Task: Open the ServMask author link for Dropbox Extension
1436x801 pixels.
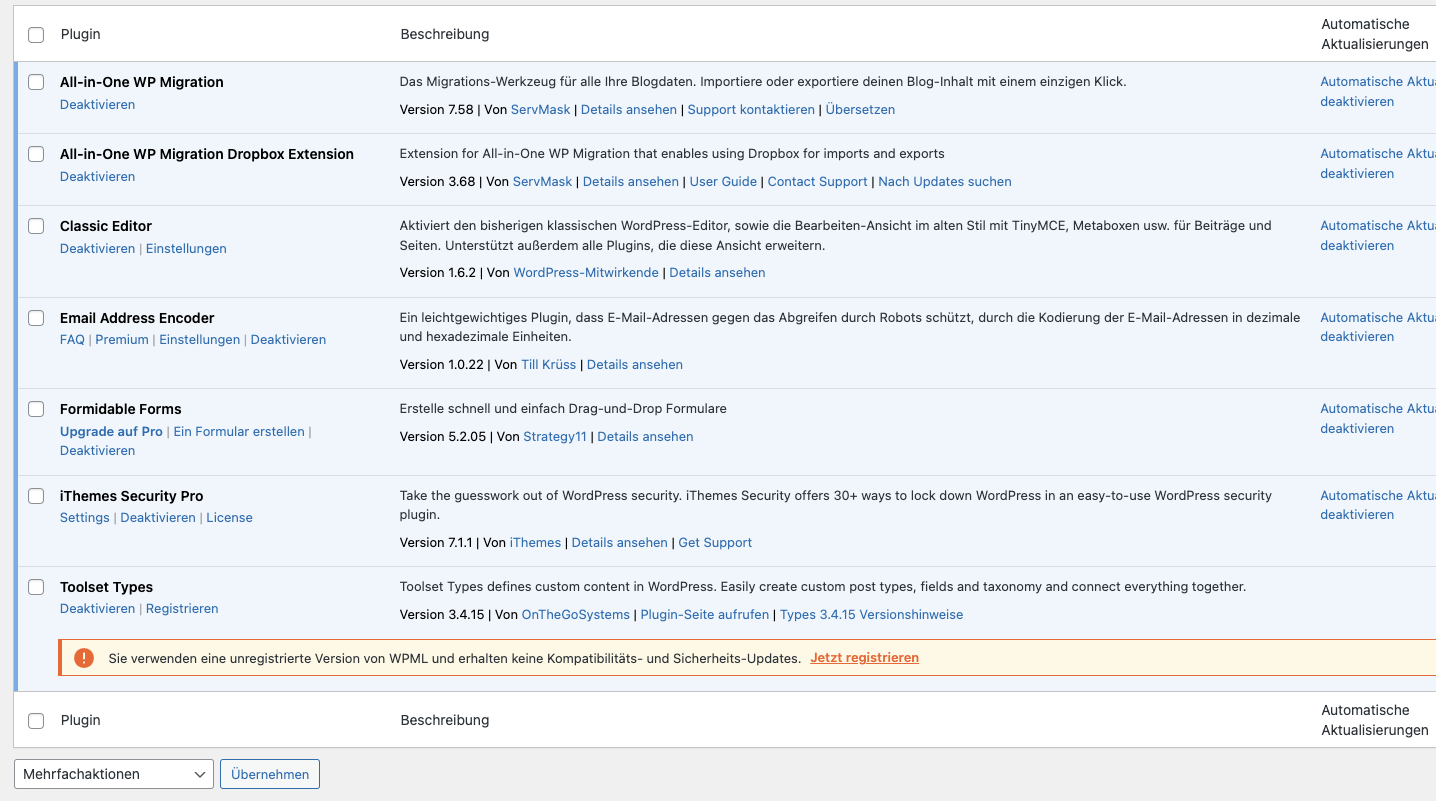Action: [542, 182]
